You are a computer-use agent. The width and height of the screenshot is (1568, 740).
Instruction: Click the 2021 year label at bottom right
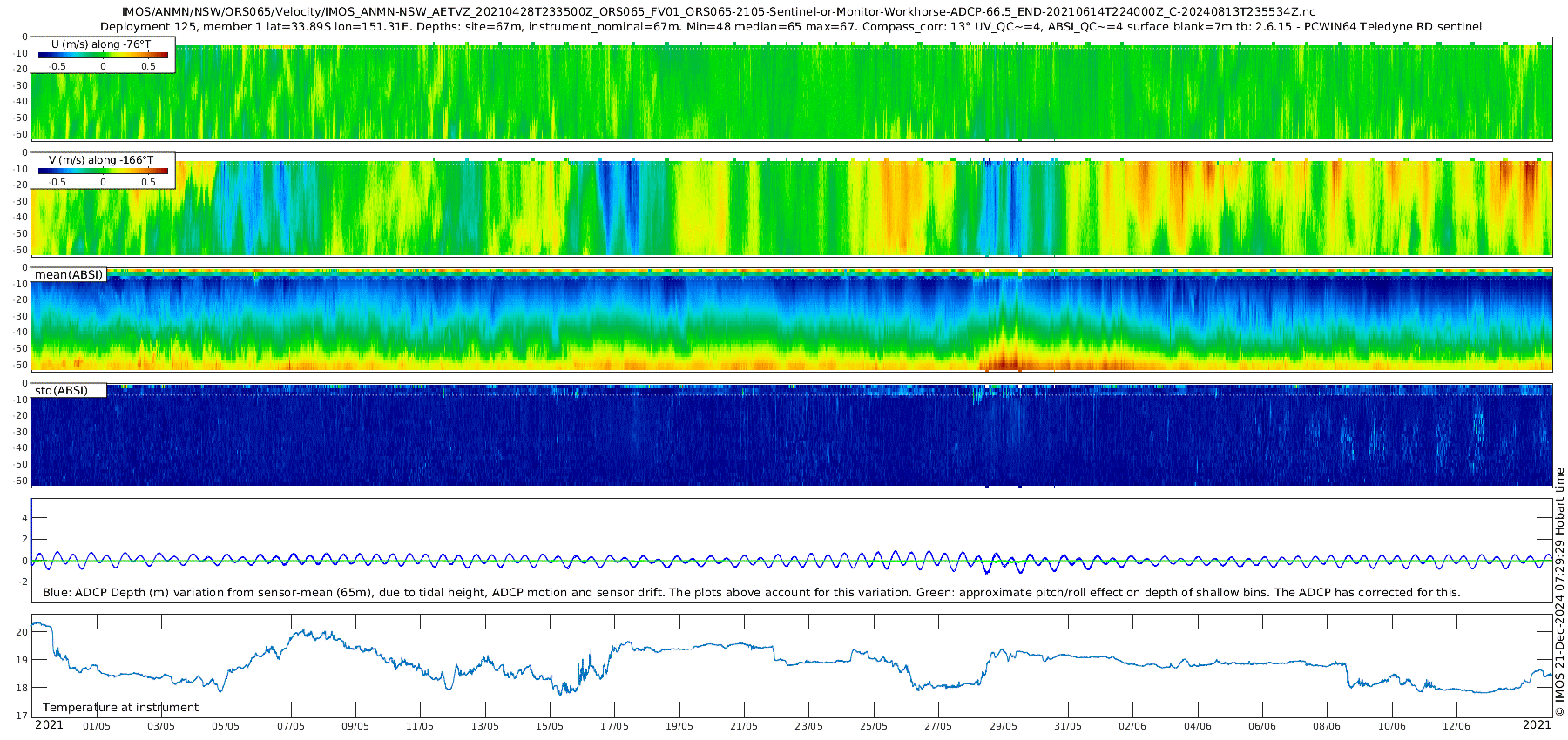tap(1537, 725)
